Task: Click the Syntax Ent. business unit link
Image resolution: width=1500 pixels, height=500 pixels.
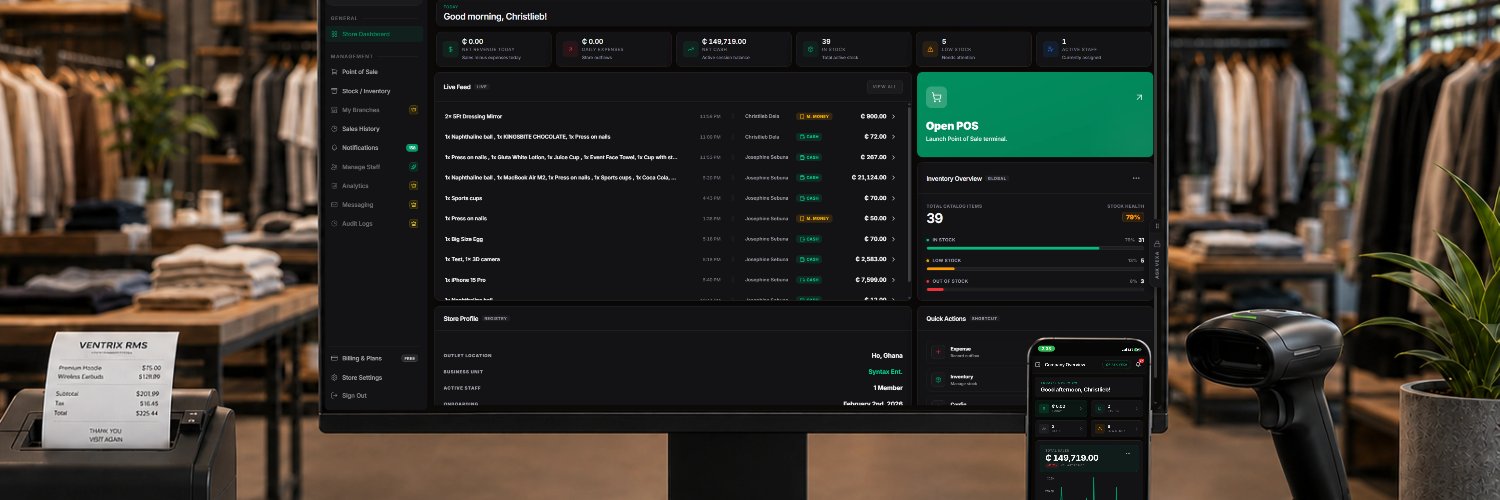Action: 885,371
